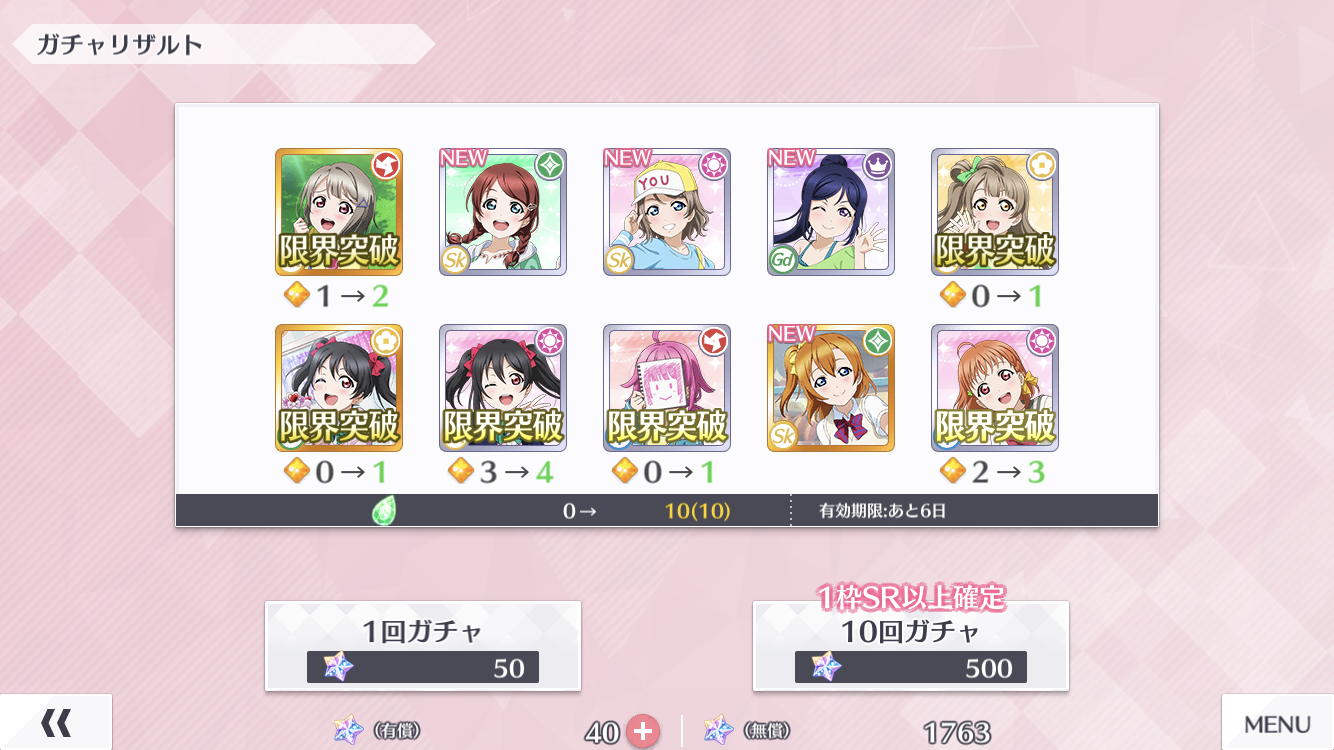Tap the double-chevron back icon
1334x750 pixels.
point(56,722)
